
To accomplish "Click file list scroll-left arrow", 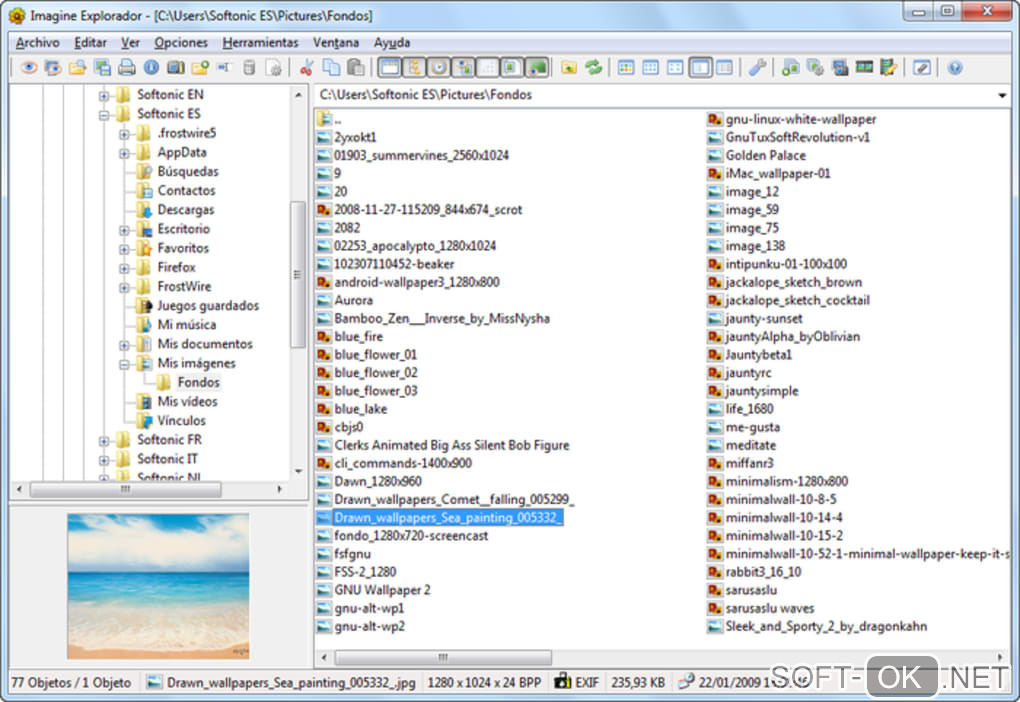I will [325, 657].
